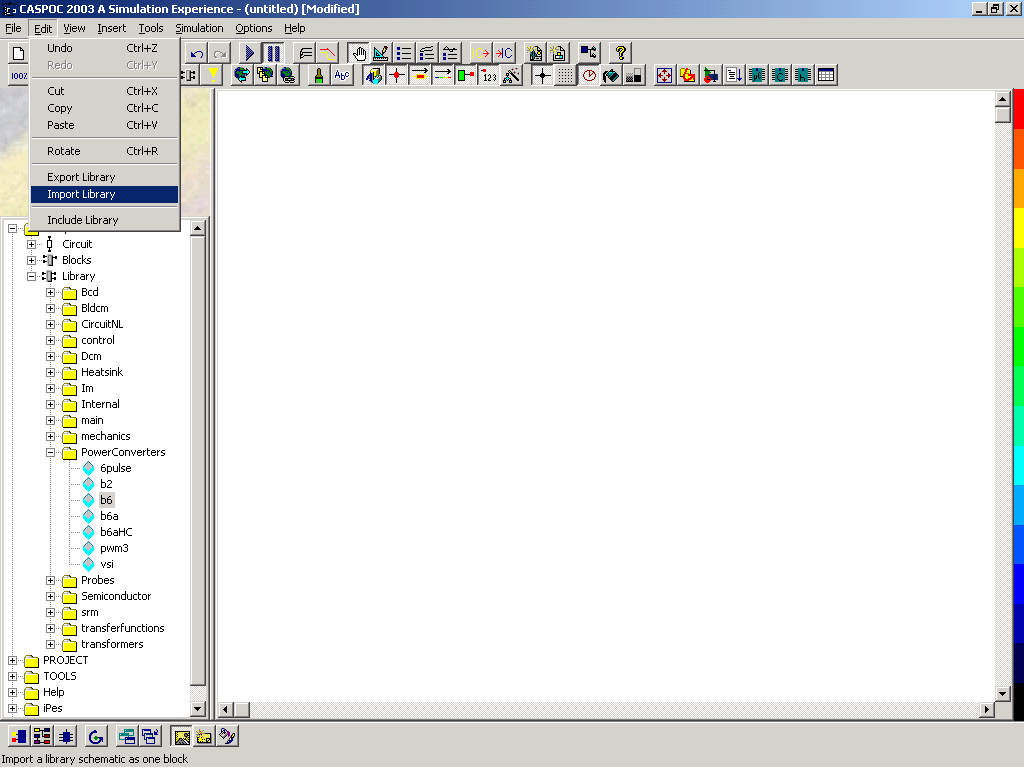Select the Abc text label tool
This screenshot has height=768, width=1024.
click(x=342, y=75)
